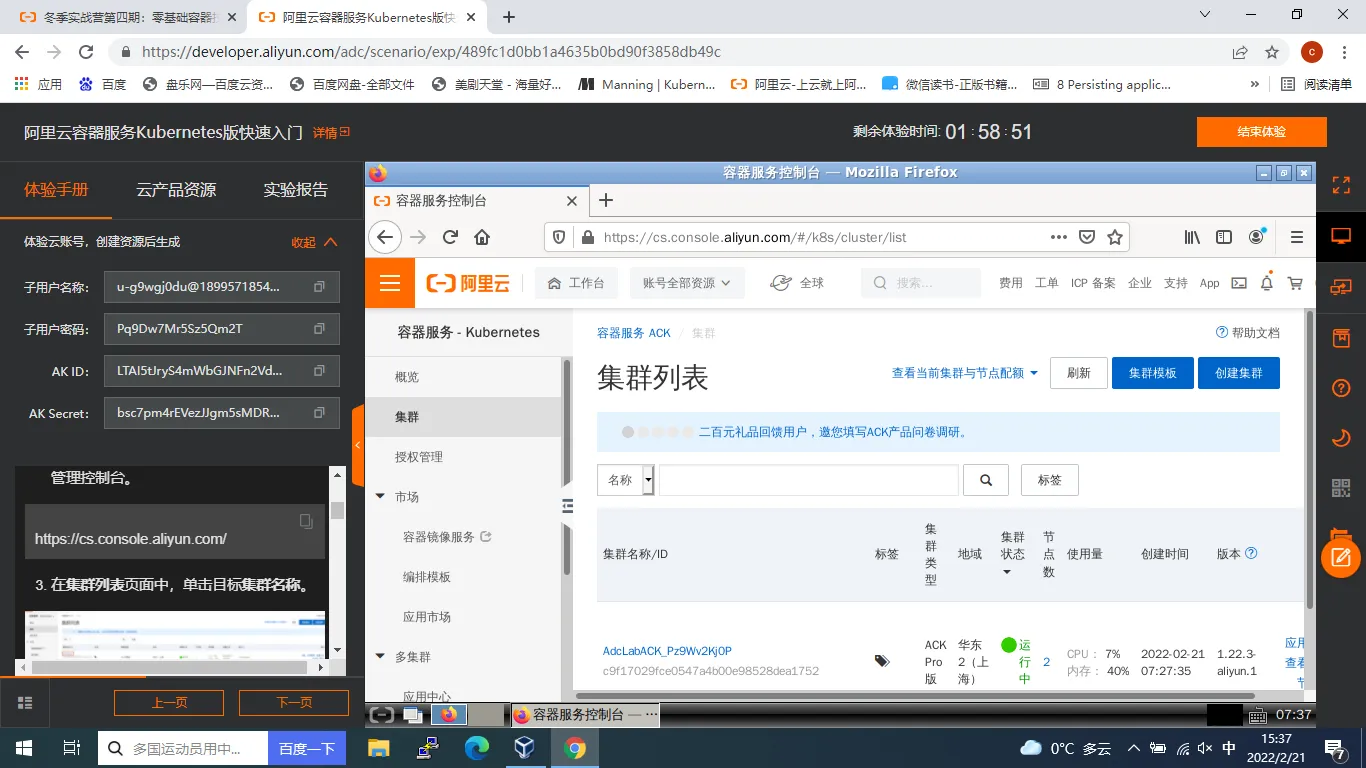Click the orange floating edit note button
The height and width of the screenshot is (768, 1366).
pos(1341,557)
